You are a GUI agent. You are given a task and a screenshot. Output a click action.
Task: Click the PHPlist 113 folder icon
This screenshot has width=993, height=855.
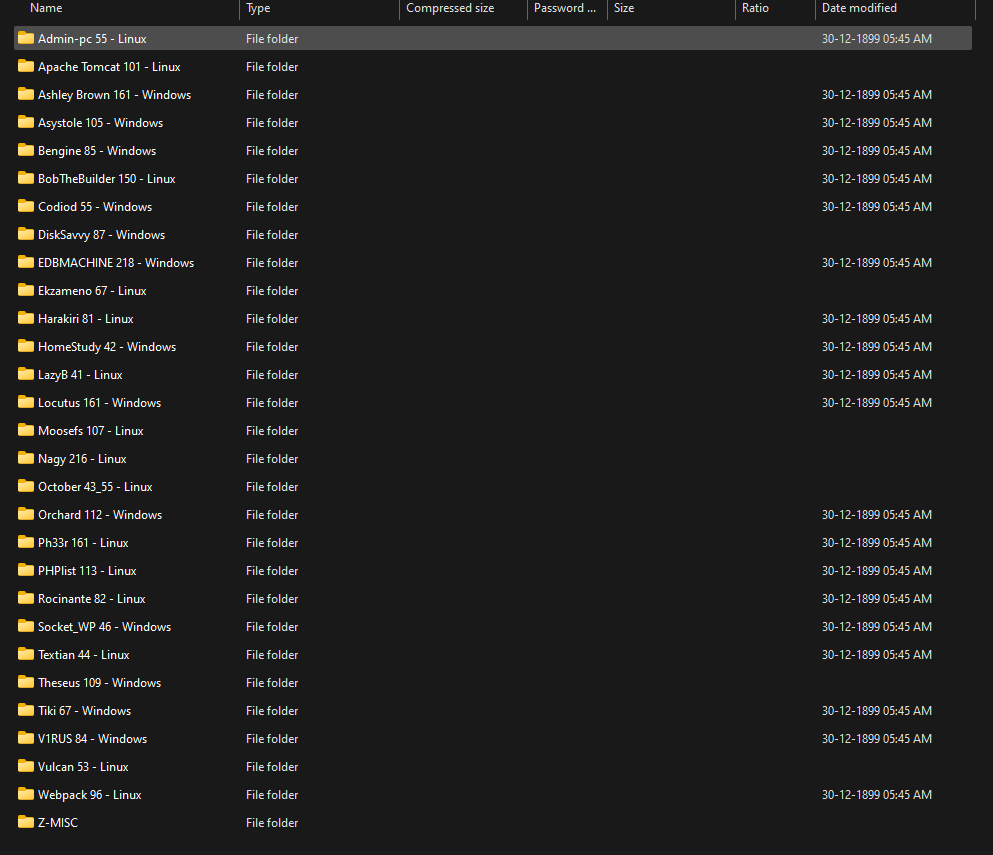[x=26, y=570]
